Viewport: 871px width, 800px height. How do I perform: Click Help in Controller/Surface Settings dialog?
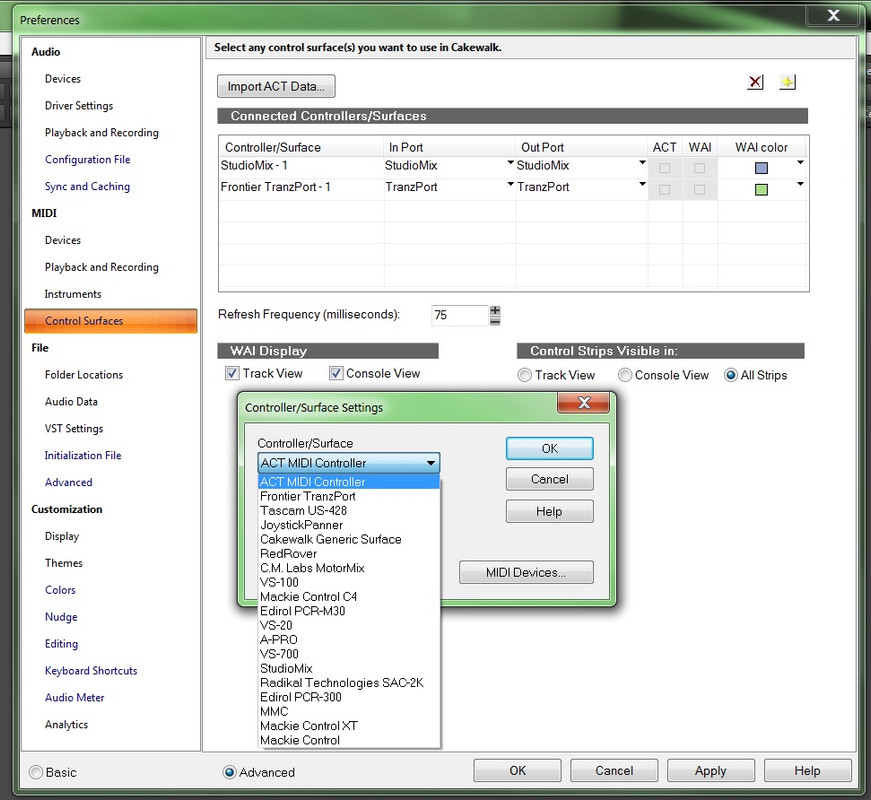[x=549, y=511]
